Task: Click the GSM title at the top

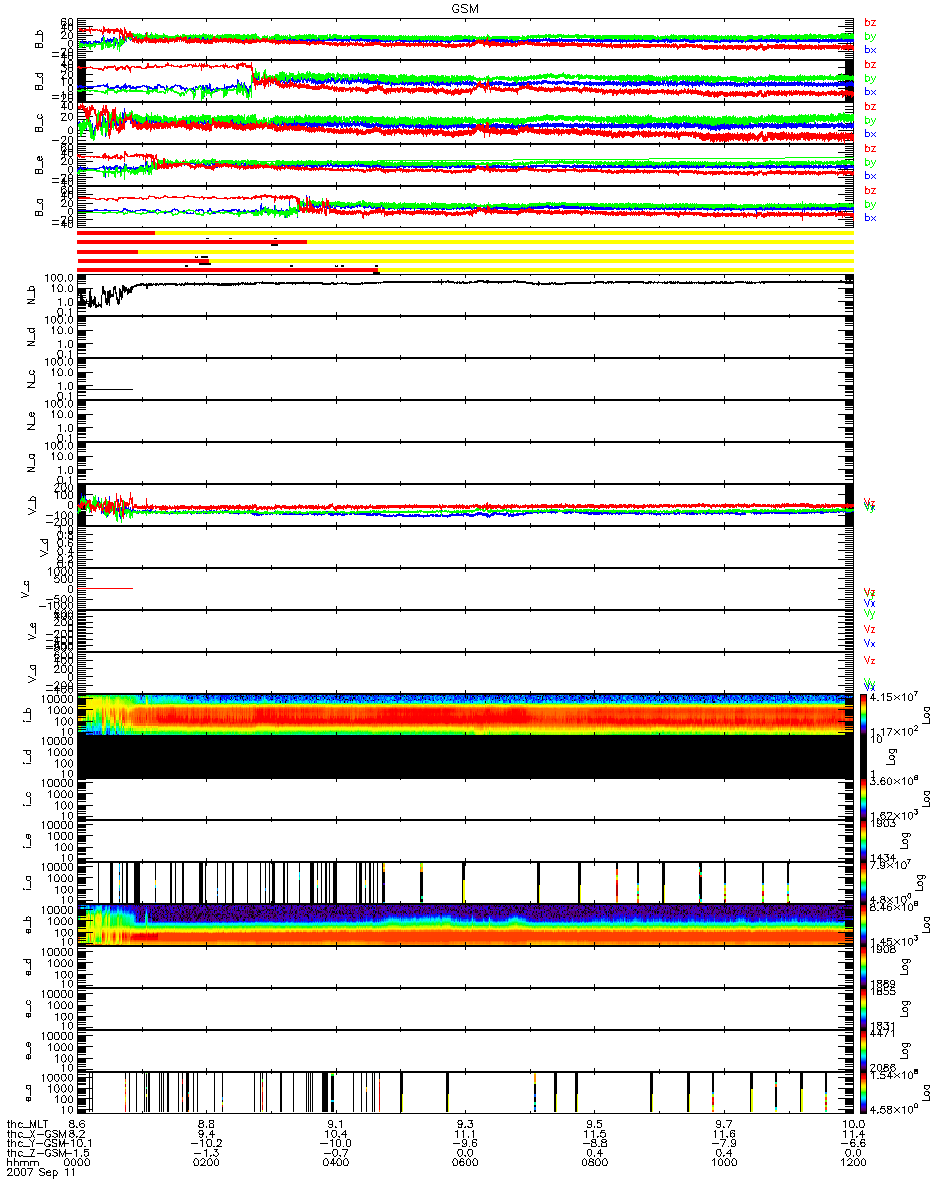Action: [464, 8]
